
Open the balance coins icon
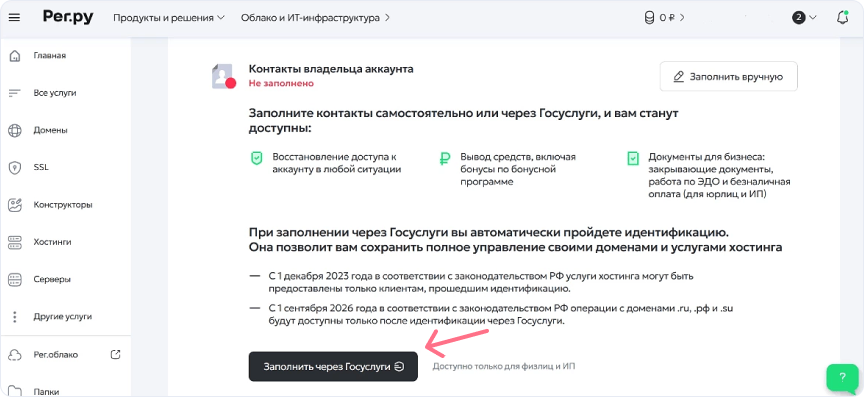(650, 18)
